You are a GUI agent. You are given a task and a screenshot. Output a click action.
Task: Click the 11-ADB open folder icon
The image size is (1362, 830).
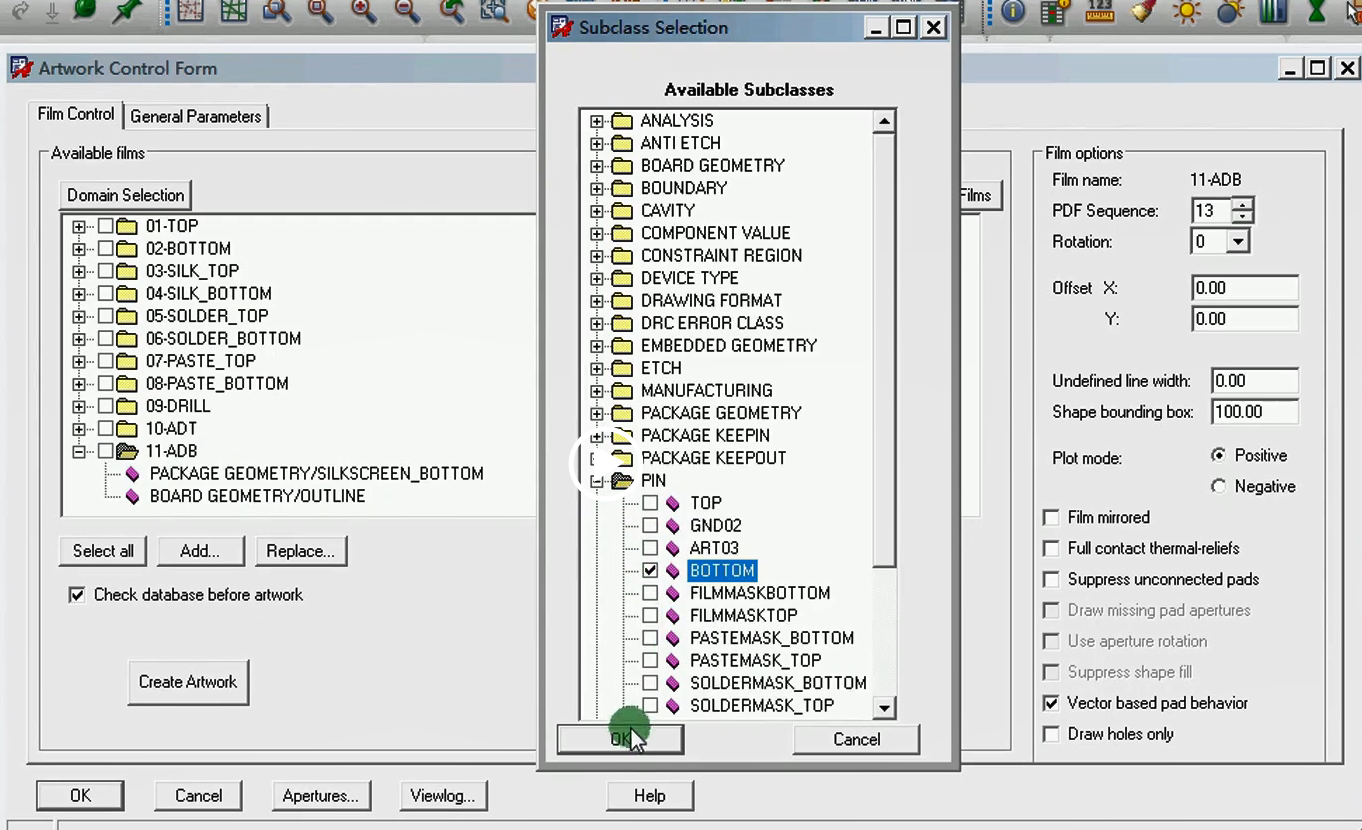(x=127, y=451)
